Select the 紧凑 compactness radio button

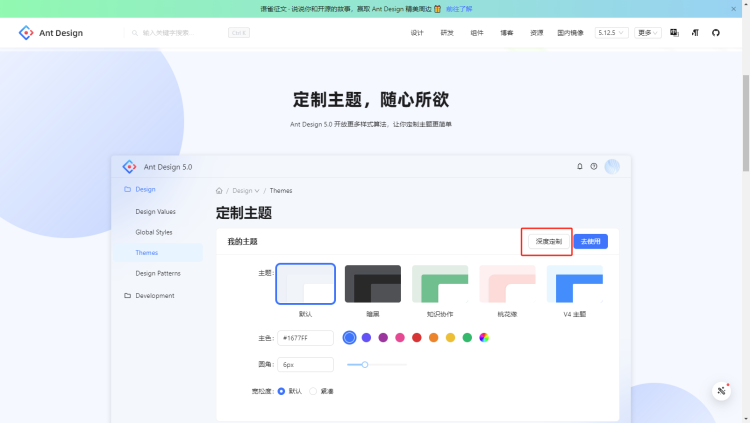coord(313,391)
